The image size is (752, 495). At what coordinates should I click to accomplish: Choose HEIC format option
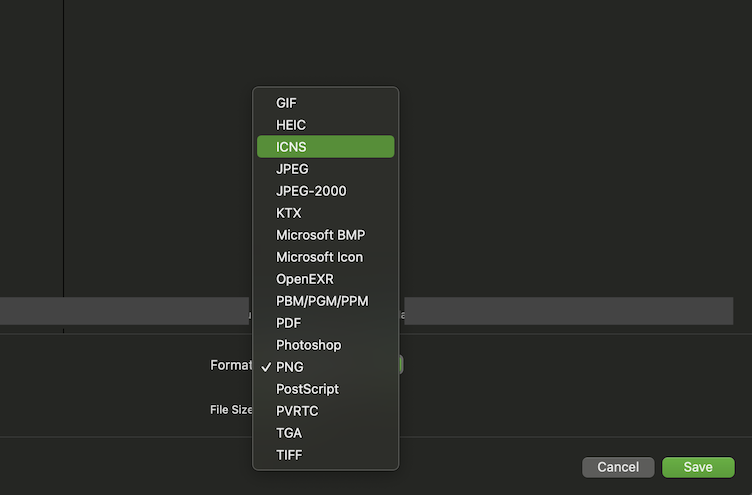(291, 125)
